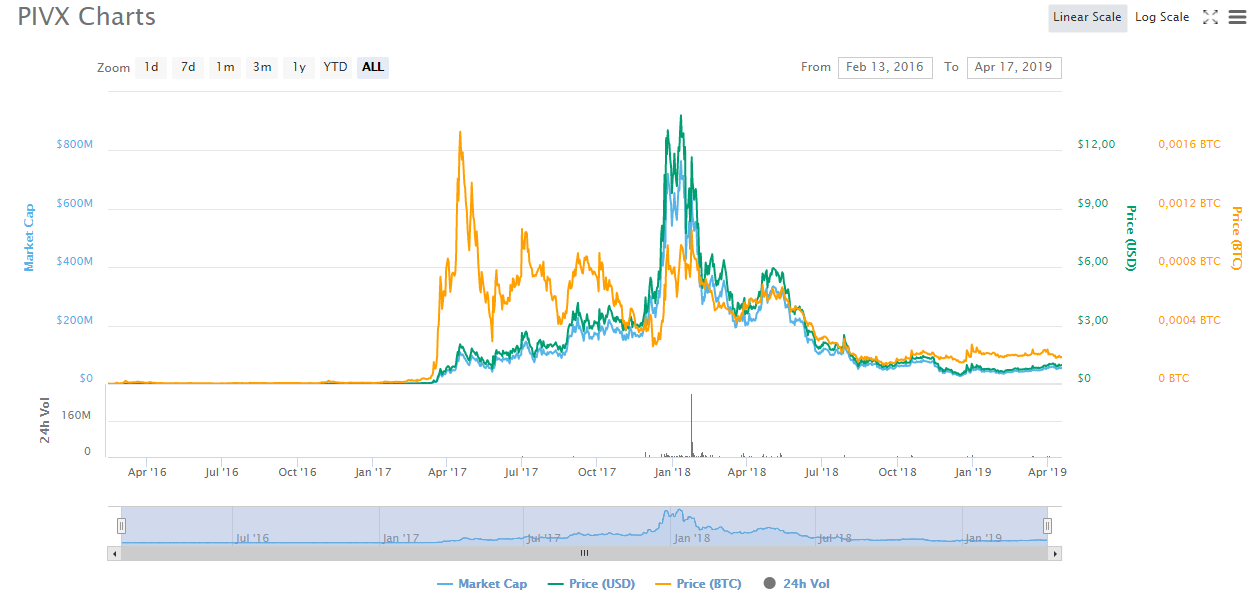The width and height of the screenshot is (1253, 601).
Task: Click the Market Cap axis title
Action: click(29, 237)
